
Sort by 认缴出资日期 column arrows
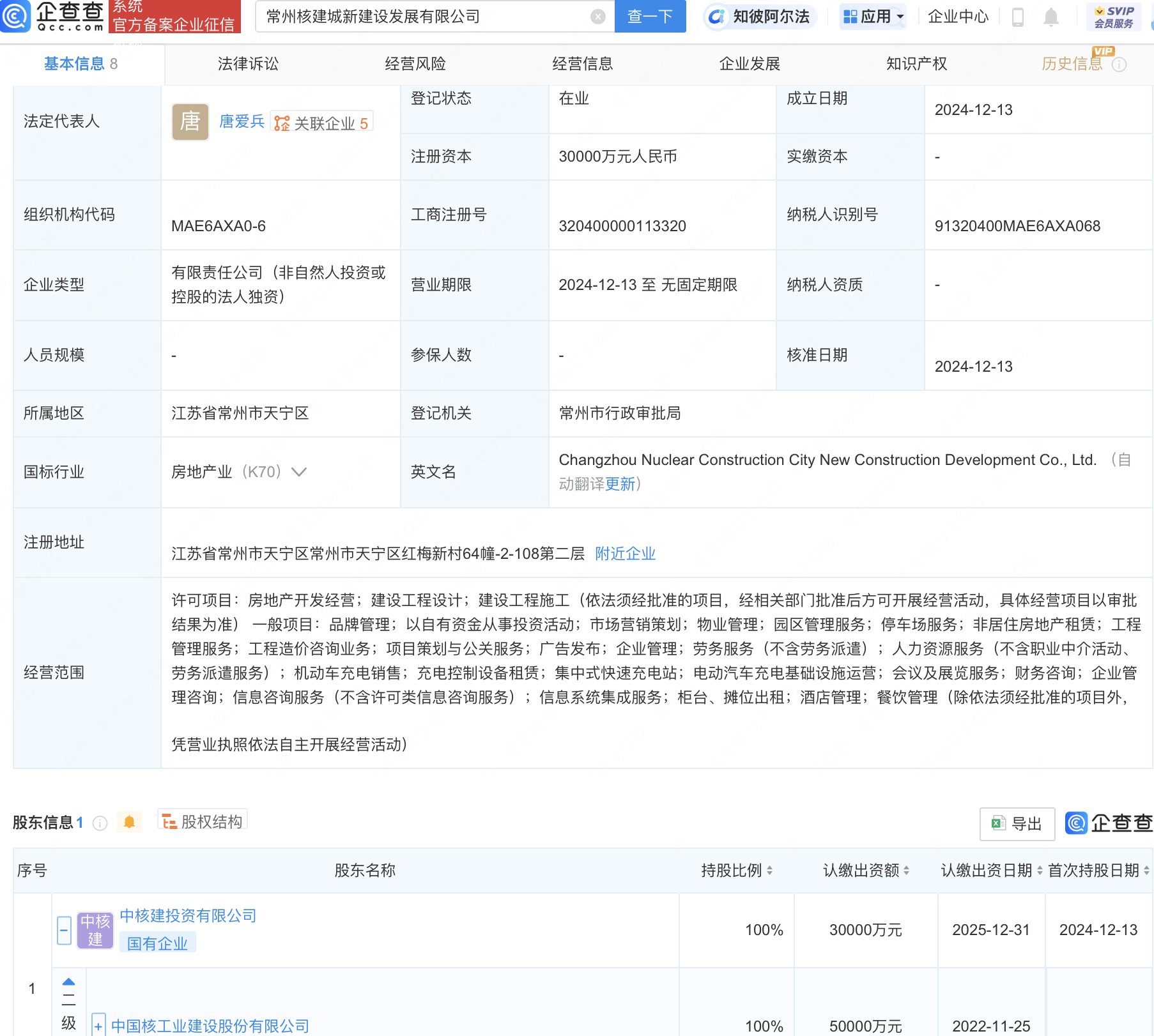pos(1040,870)
